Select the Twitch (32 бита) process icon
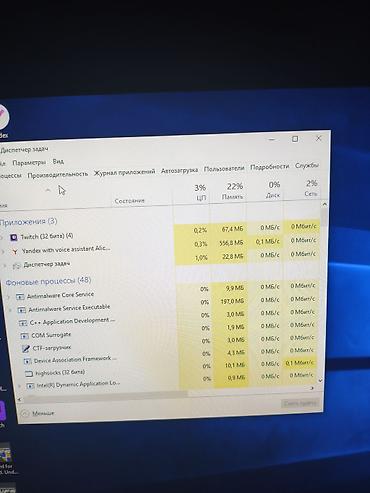Screen dimensions: 370x493 [x=13, y=238]
